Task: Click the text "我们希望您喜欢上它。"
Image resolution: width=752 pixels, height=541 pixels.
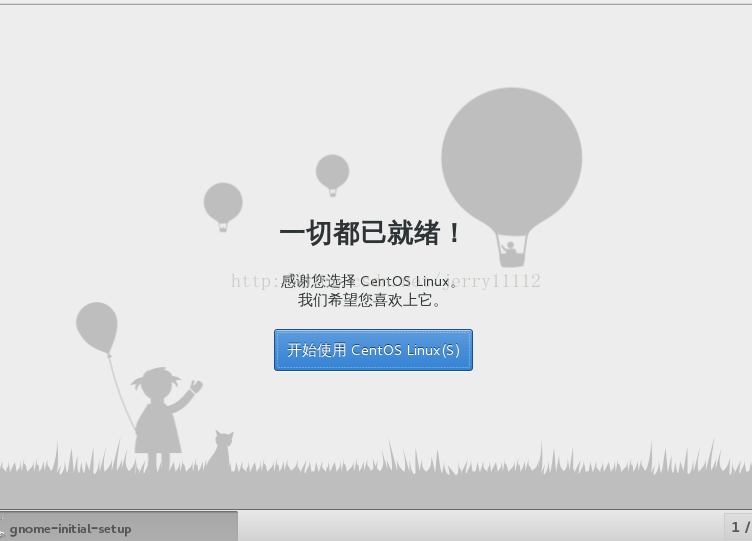Action: (369, 300)
